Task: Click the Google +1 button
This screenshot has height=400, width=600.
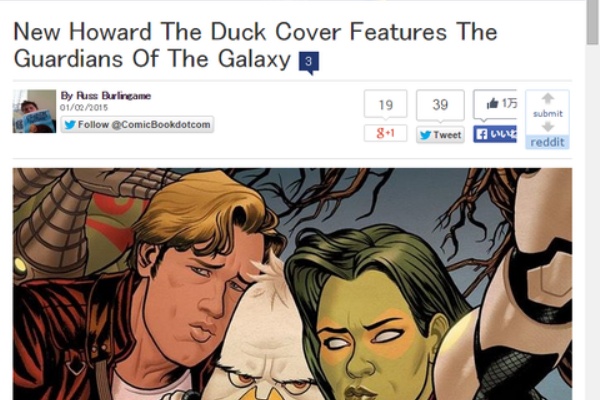Action: 385,133
